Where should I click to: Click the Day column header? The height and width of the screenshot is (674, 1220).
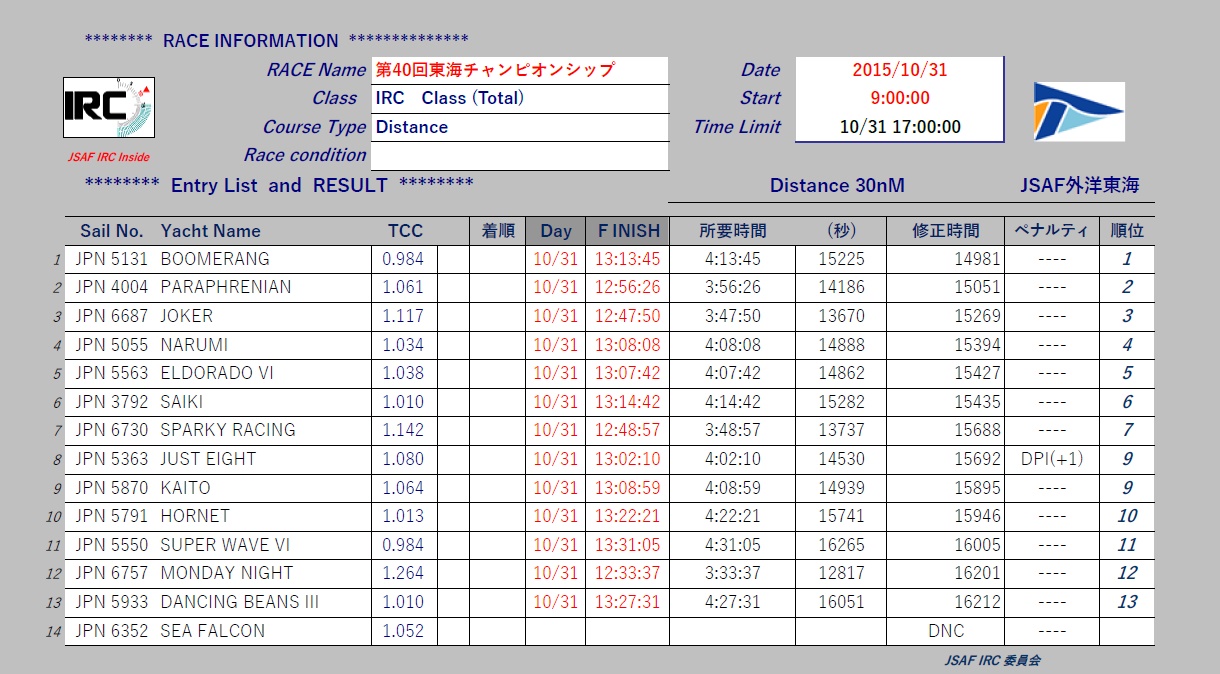[556, 231]
